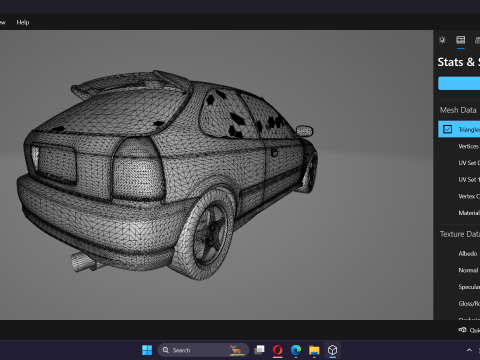480x360 pixels.
Task: Open Quick Animations at the bottom bar
Action: coord(469,330)
